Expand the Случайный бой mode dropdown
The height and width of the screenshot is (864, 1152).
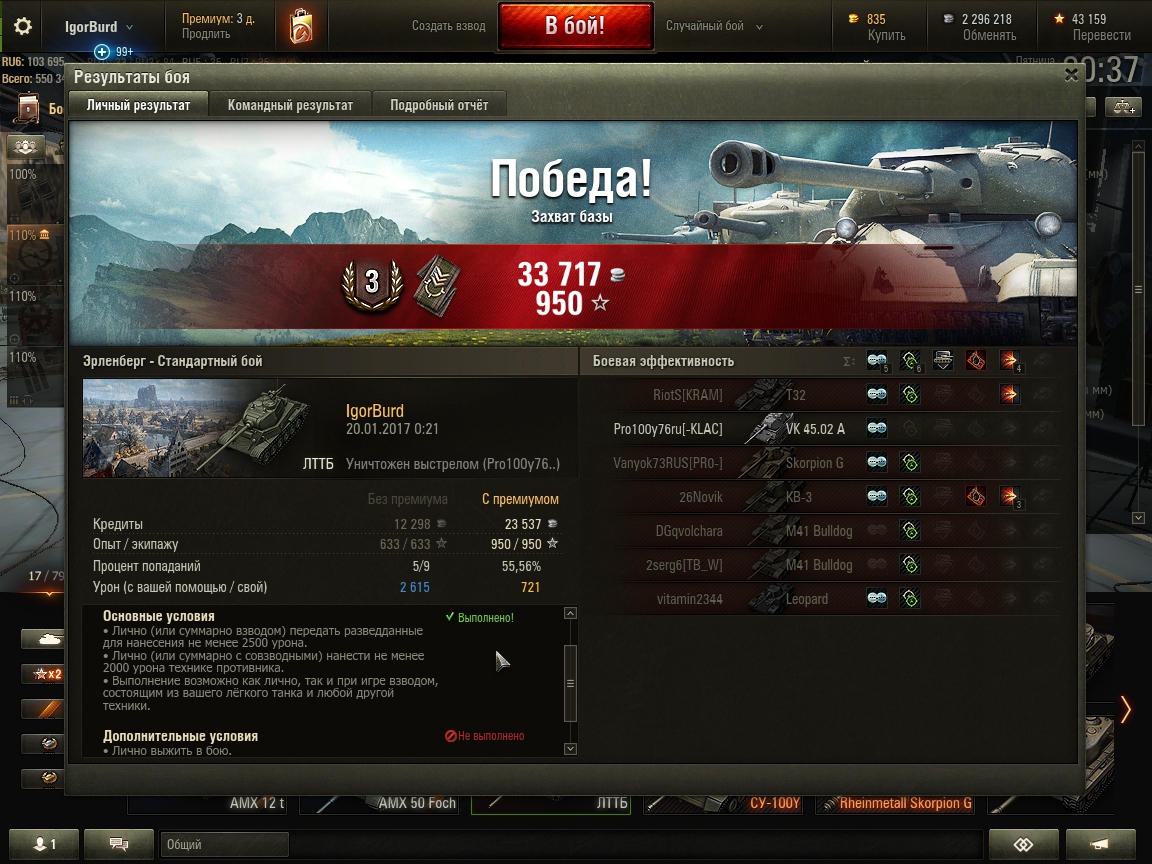click(714, 26)
